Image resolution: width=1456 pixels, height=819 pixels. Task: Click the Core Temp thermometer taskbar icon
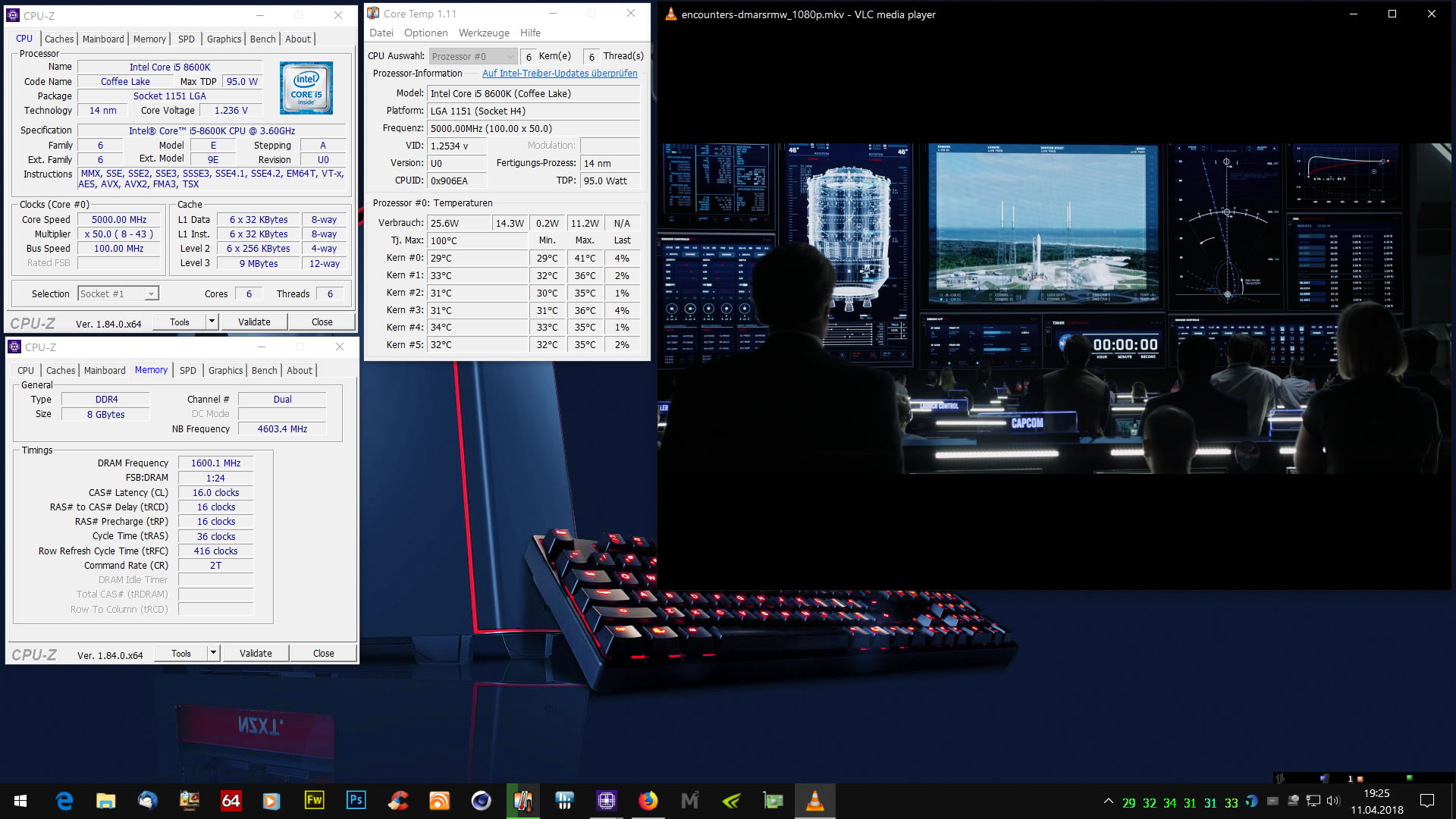click(x=522, y=801)
